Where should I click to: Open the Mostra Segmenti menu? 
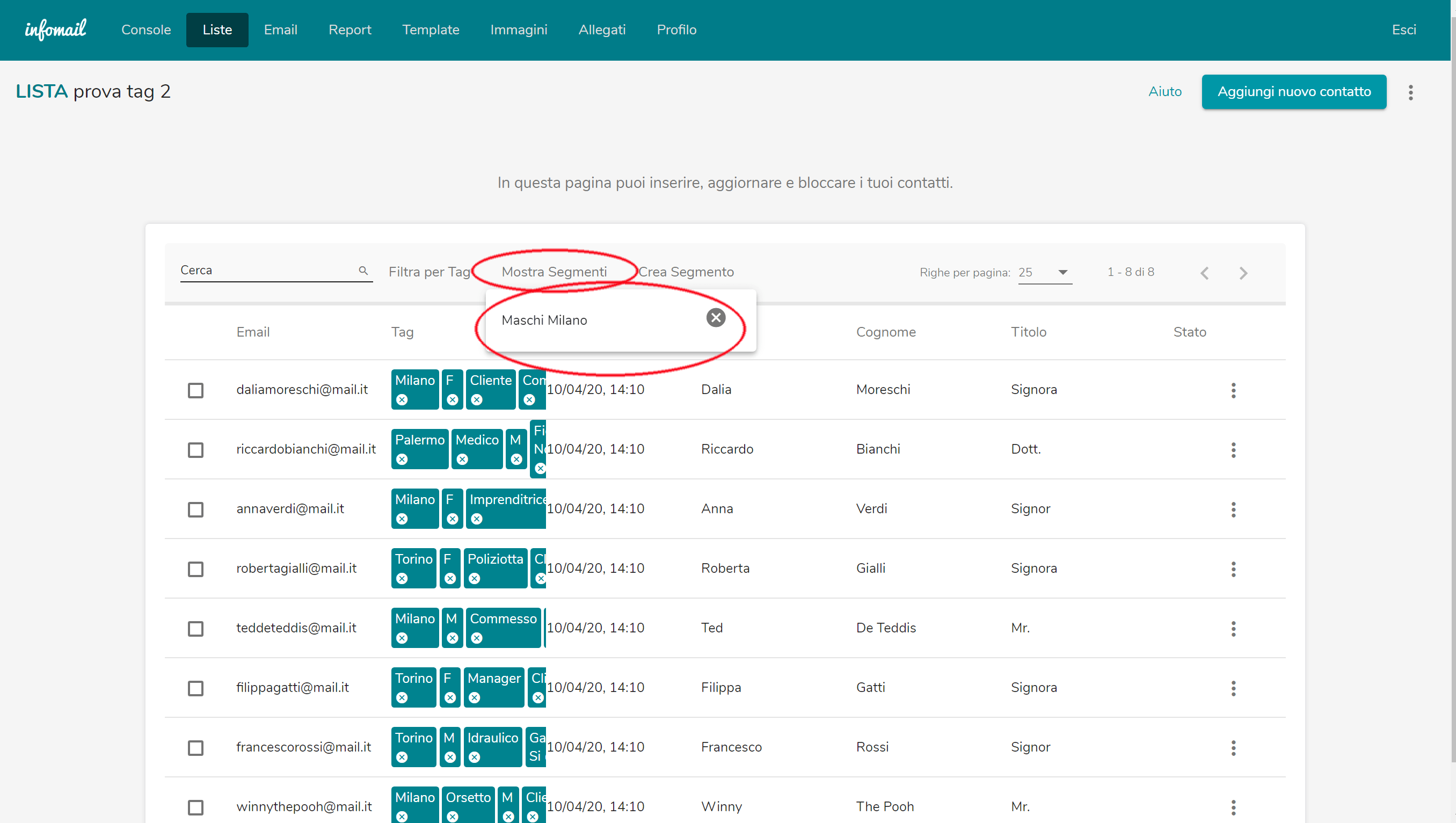click(x=553, y=271)
